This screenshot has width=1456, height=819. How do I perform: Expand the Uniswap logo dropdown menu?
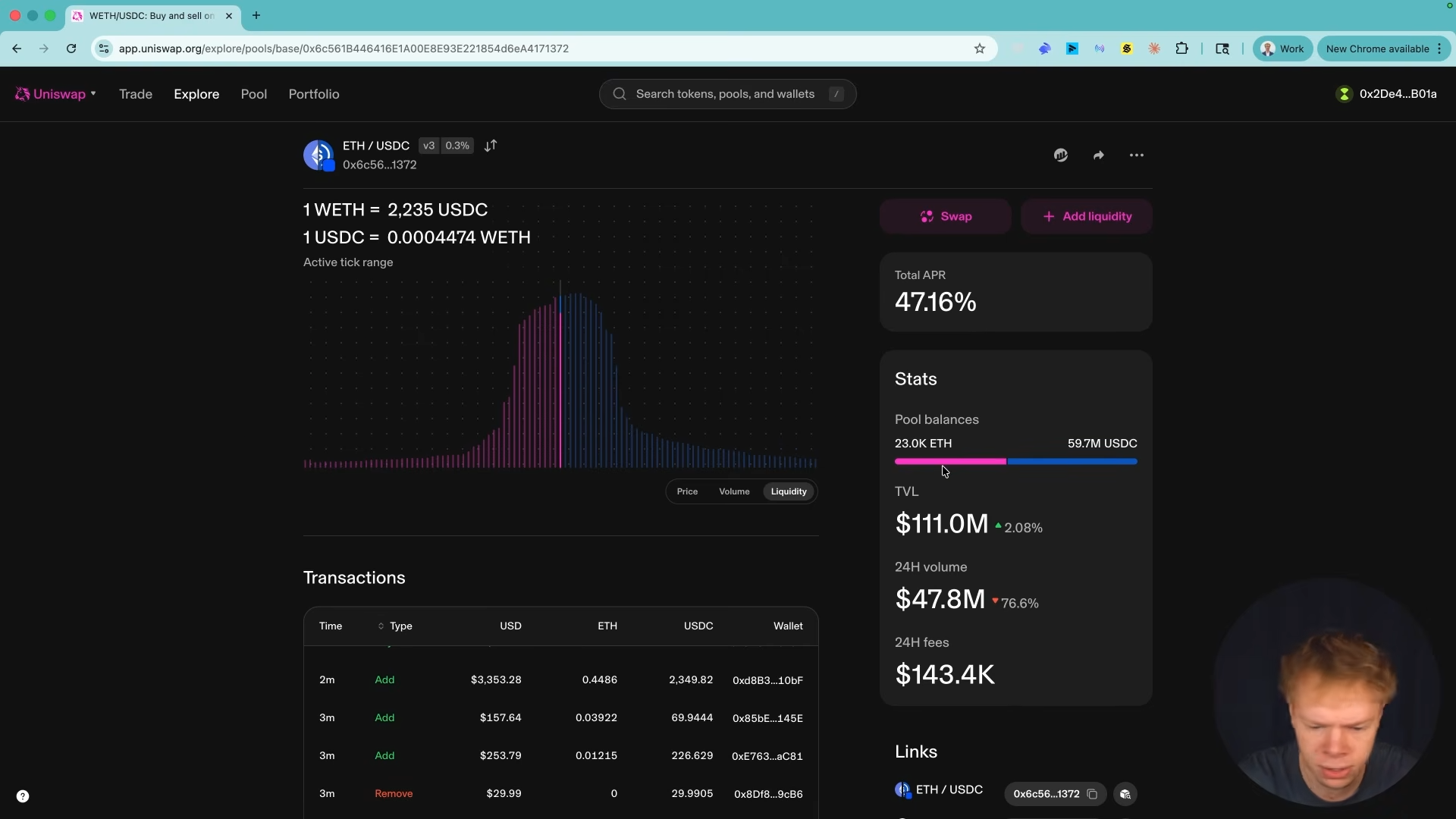pos(56,94)
